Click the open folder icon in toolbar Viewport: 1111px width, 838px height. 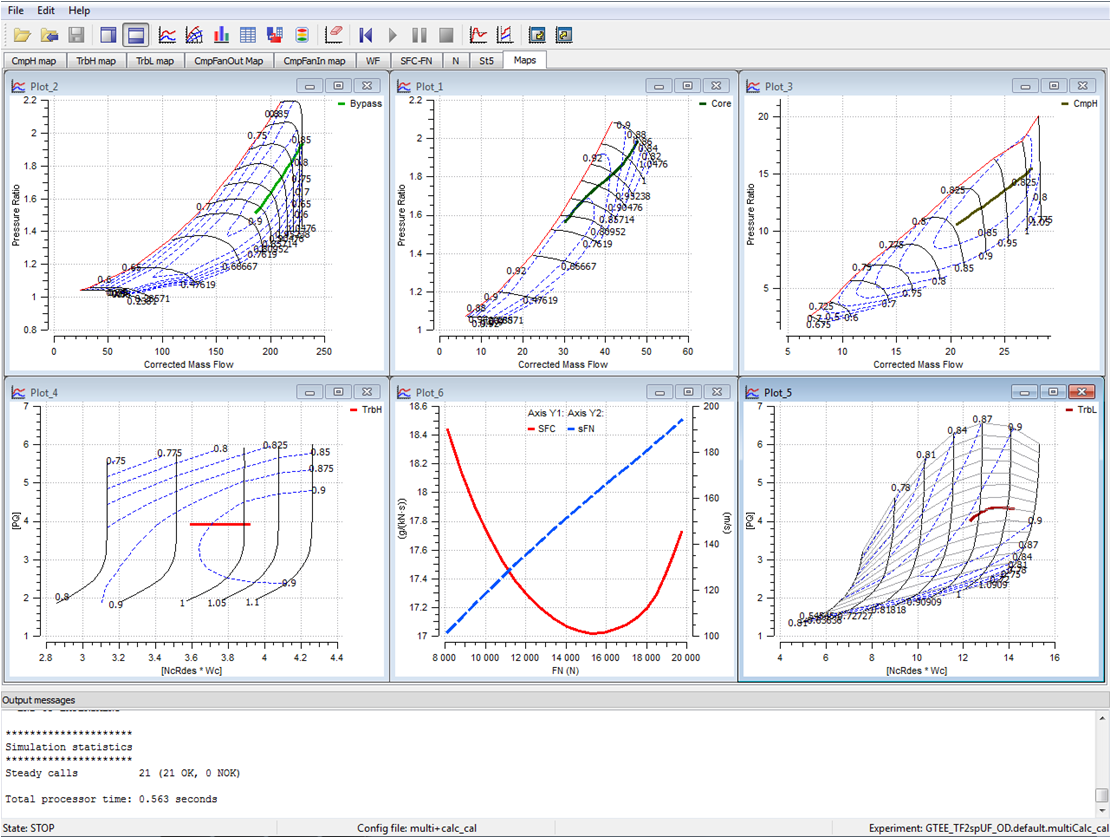click(x=22, y=35)
